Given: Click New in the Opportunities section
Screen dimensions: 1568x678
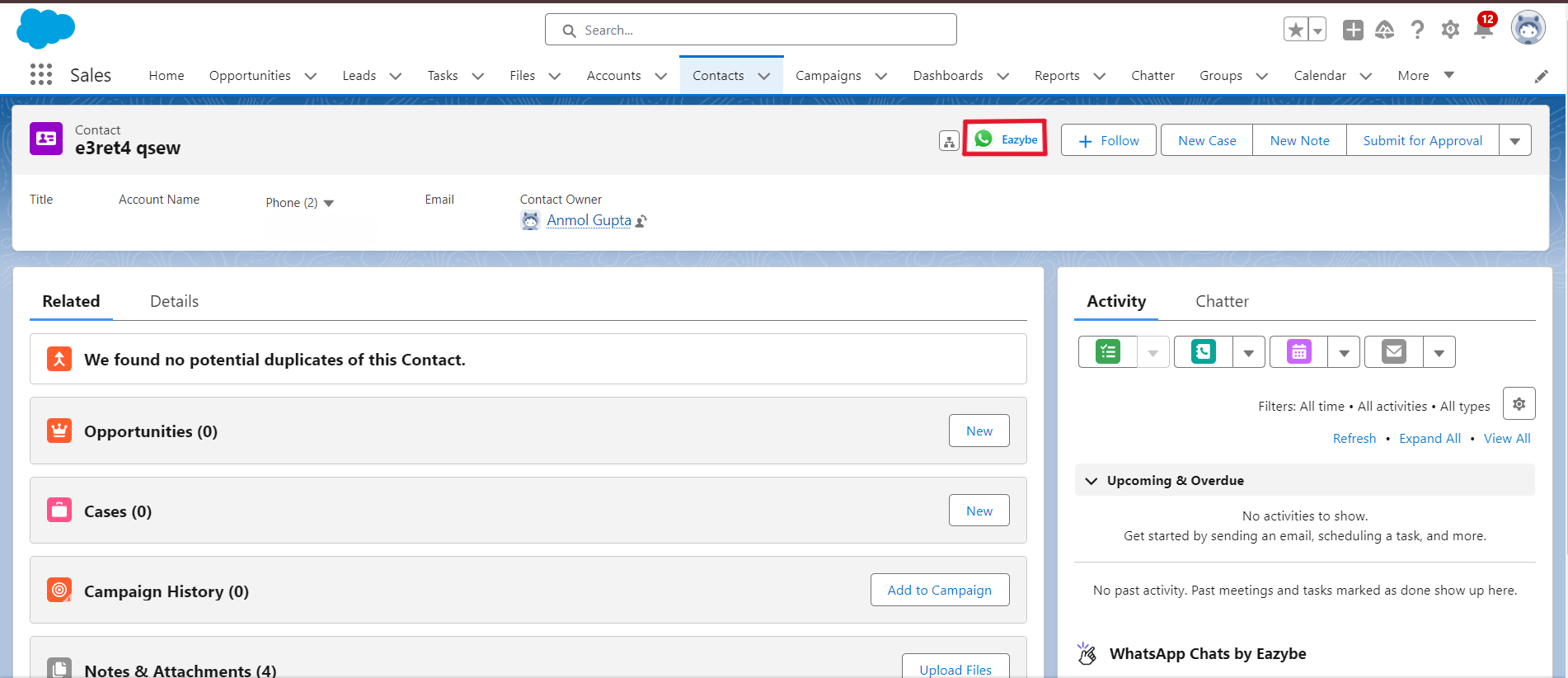Looking at the screenshot, I should [x=979, y=431].
